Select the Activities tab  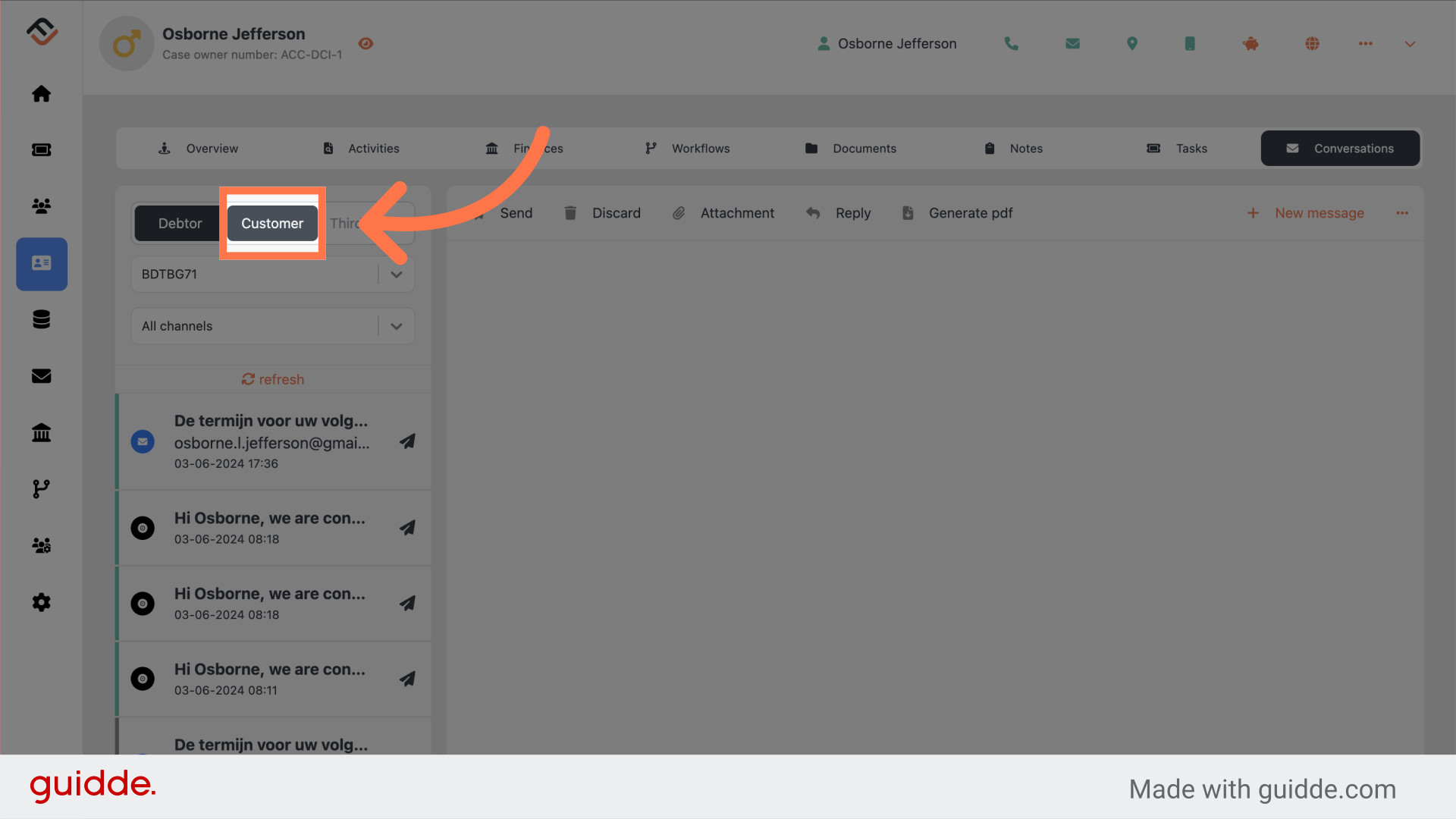point(374,147)
